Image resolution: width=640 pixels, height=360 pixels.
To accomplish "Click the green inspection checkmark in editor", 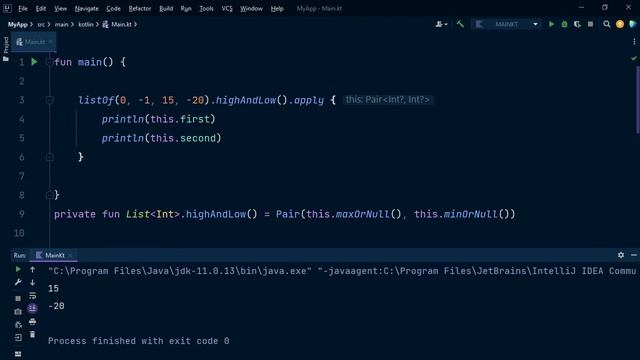I will pos(633,58).
